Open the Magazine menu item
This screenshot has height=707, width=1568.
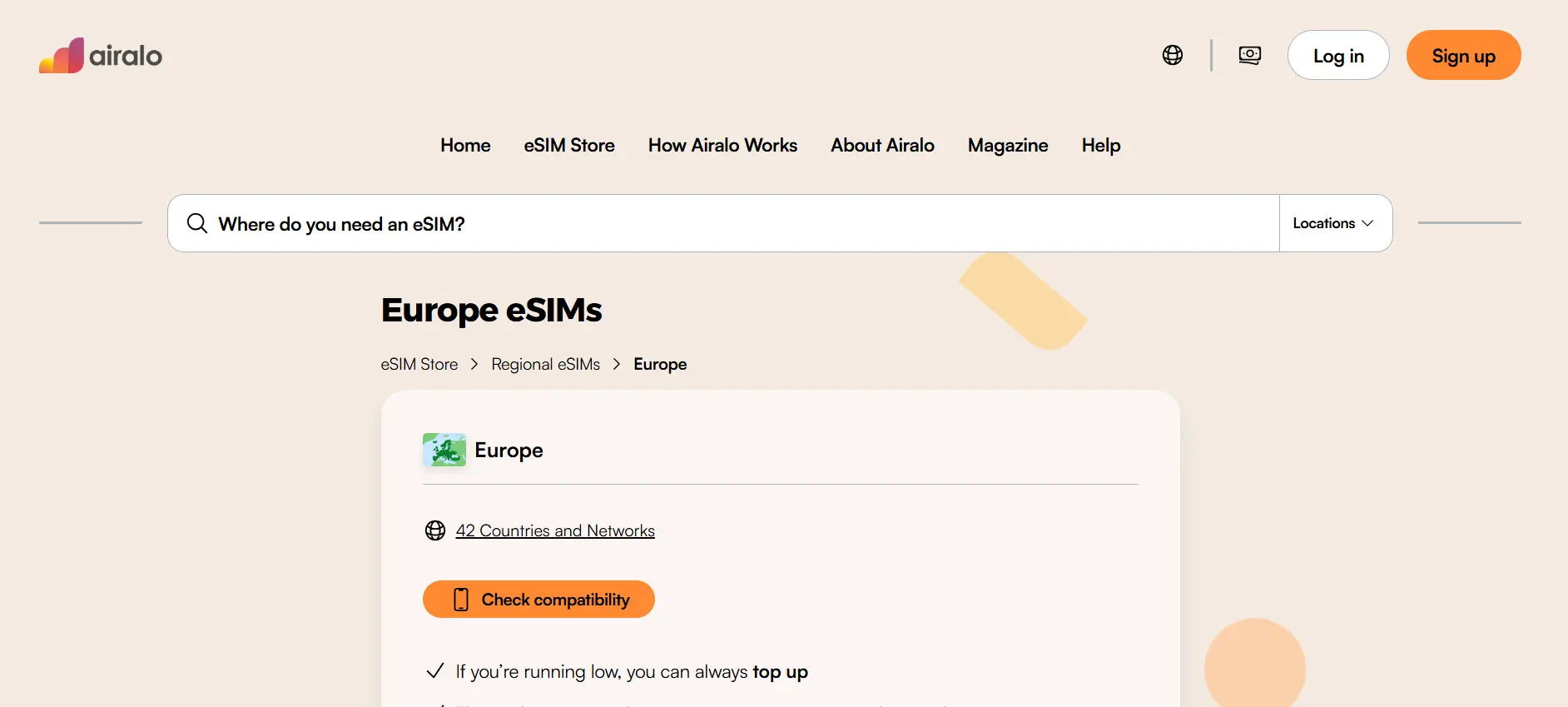(1008, 145)
